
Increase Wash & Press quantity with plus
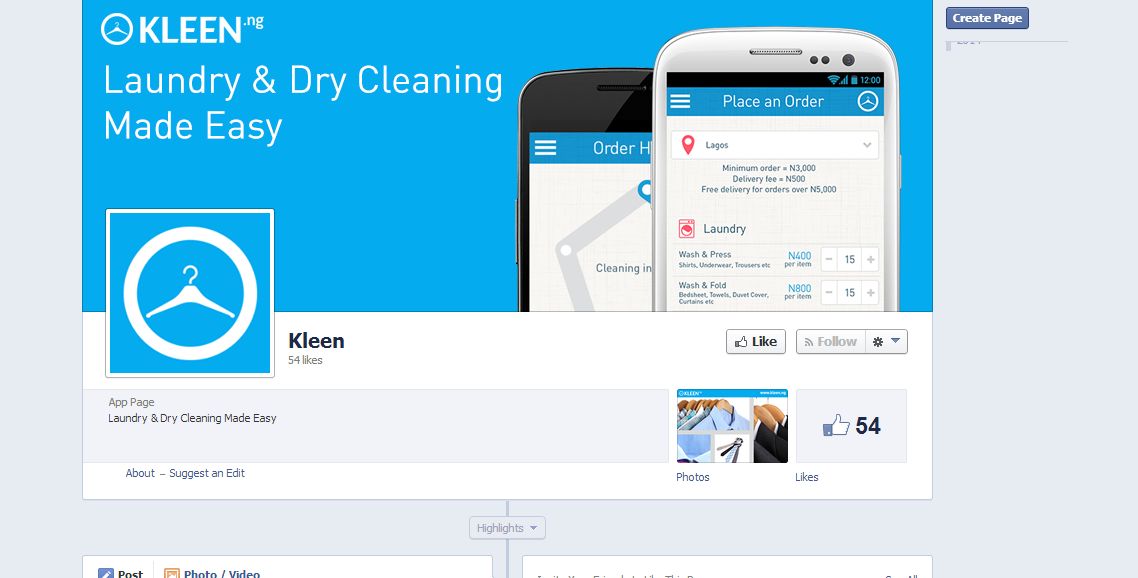click(871, 259)
